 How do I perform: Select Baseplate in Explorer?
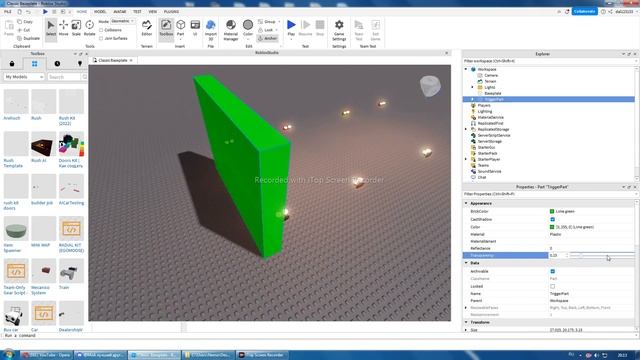pyautogui.click(x=492, y=93)
